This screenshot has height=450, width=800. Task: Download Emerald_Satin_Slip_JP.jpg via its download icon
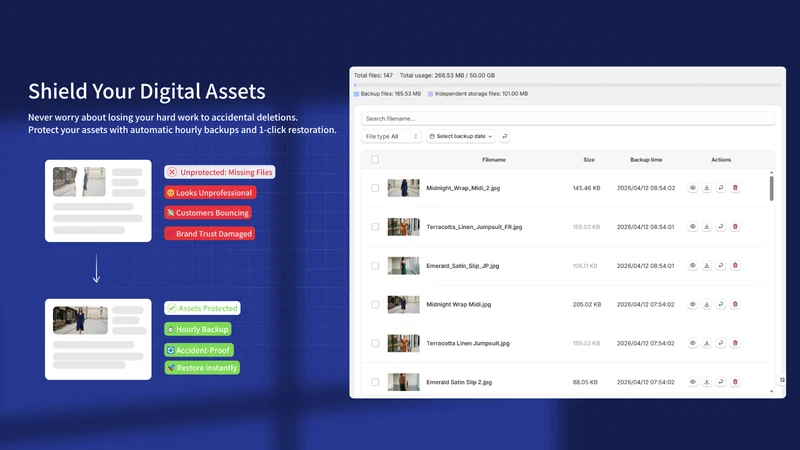click(707, 265)
